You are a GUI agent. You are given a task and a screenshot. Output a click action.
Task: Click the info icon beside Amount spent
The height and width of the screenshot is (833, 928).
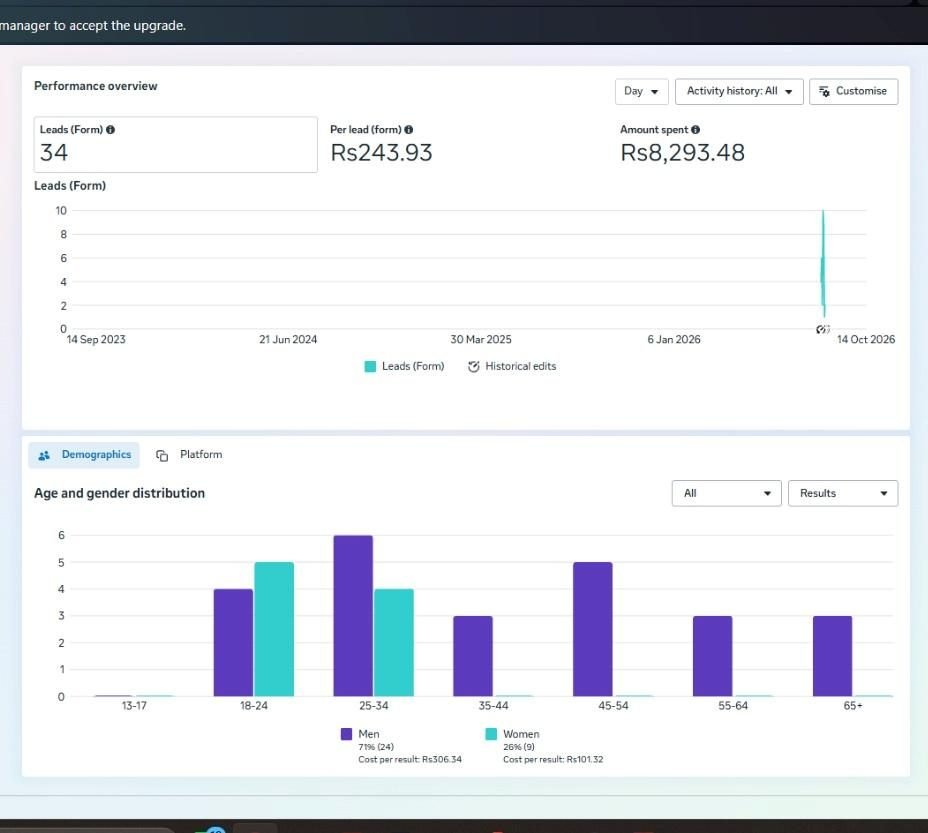point(695,130)
